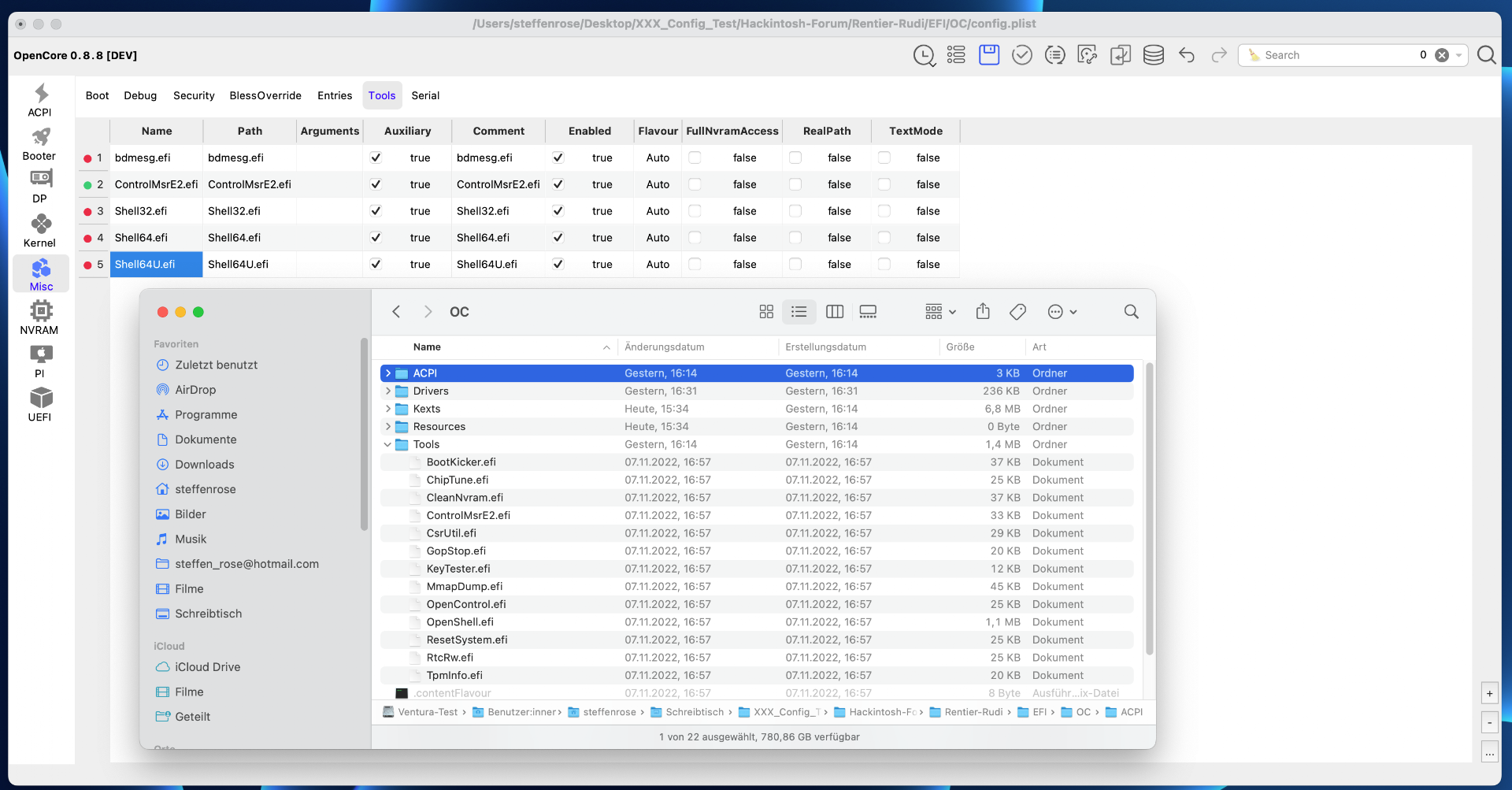Viewport: 1512px width, 790px height.
Task: Toggle TextMode checkbox for Shell64U.efi row
Action: 884,265
